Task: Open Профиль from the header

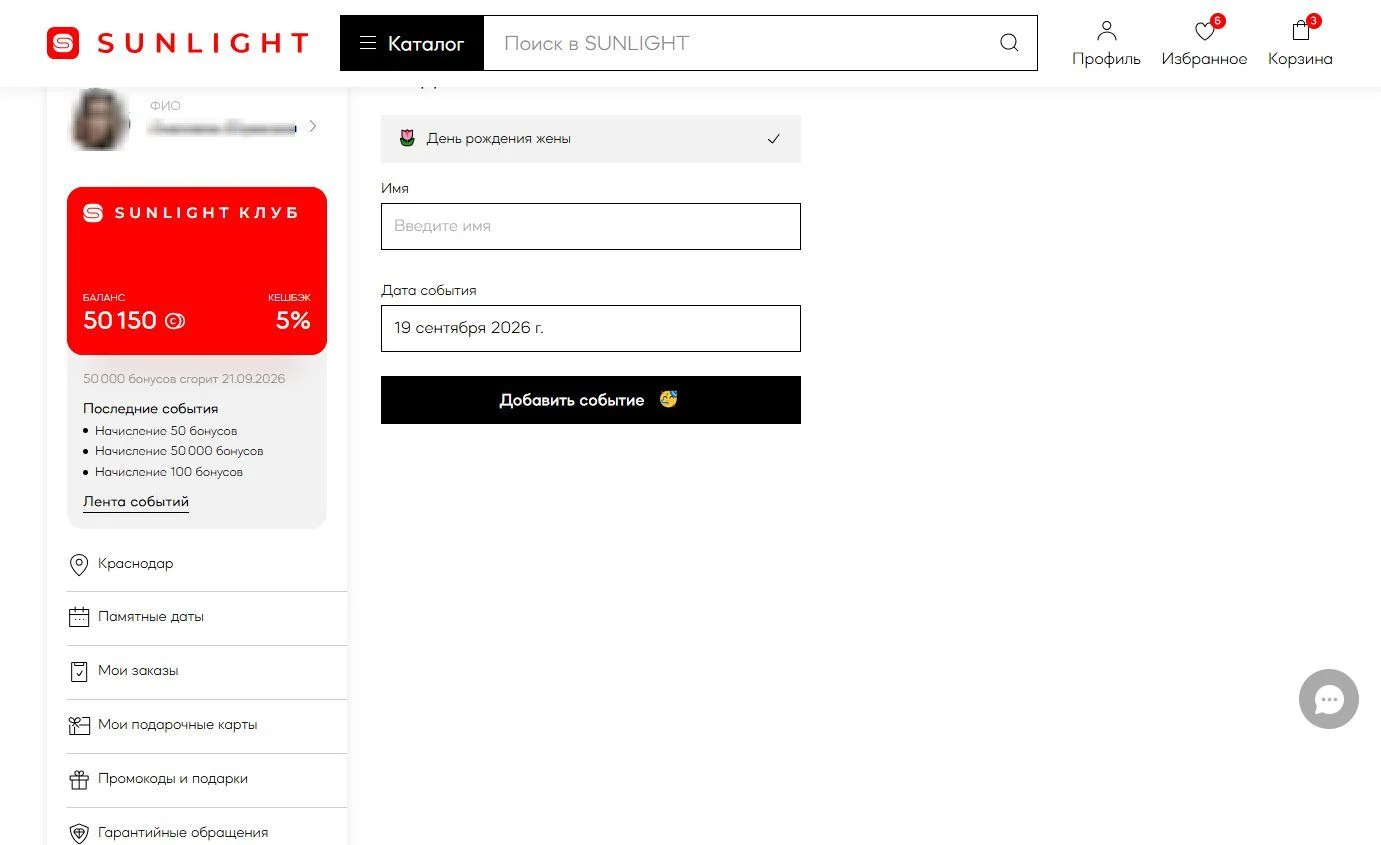Action: (x=1106, y=44)
